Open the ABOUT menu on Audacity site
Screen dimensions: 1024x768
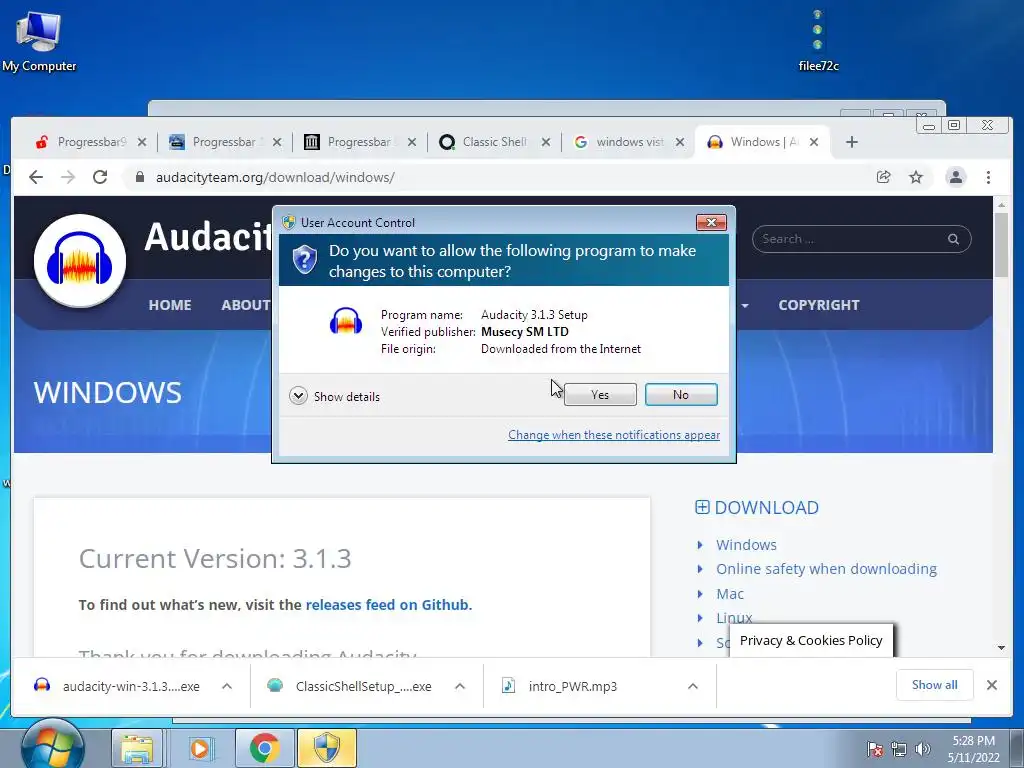click(246, 305)
